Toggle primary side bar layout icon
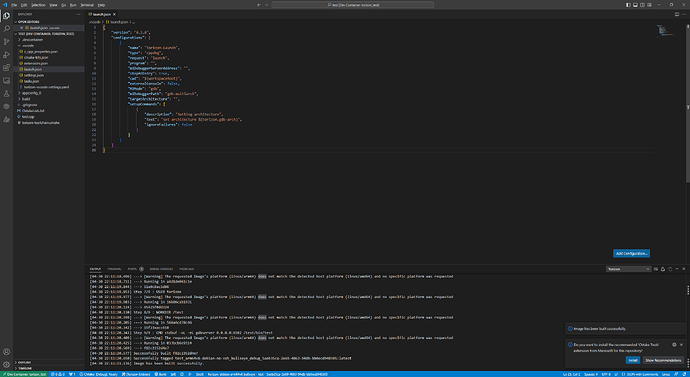This screenshot has height=377, width=690. (x=628, y=5)
